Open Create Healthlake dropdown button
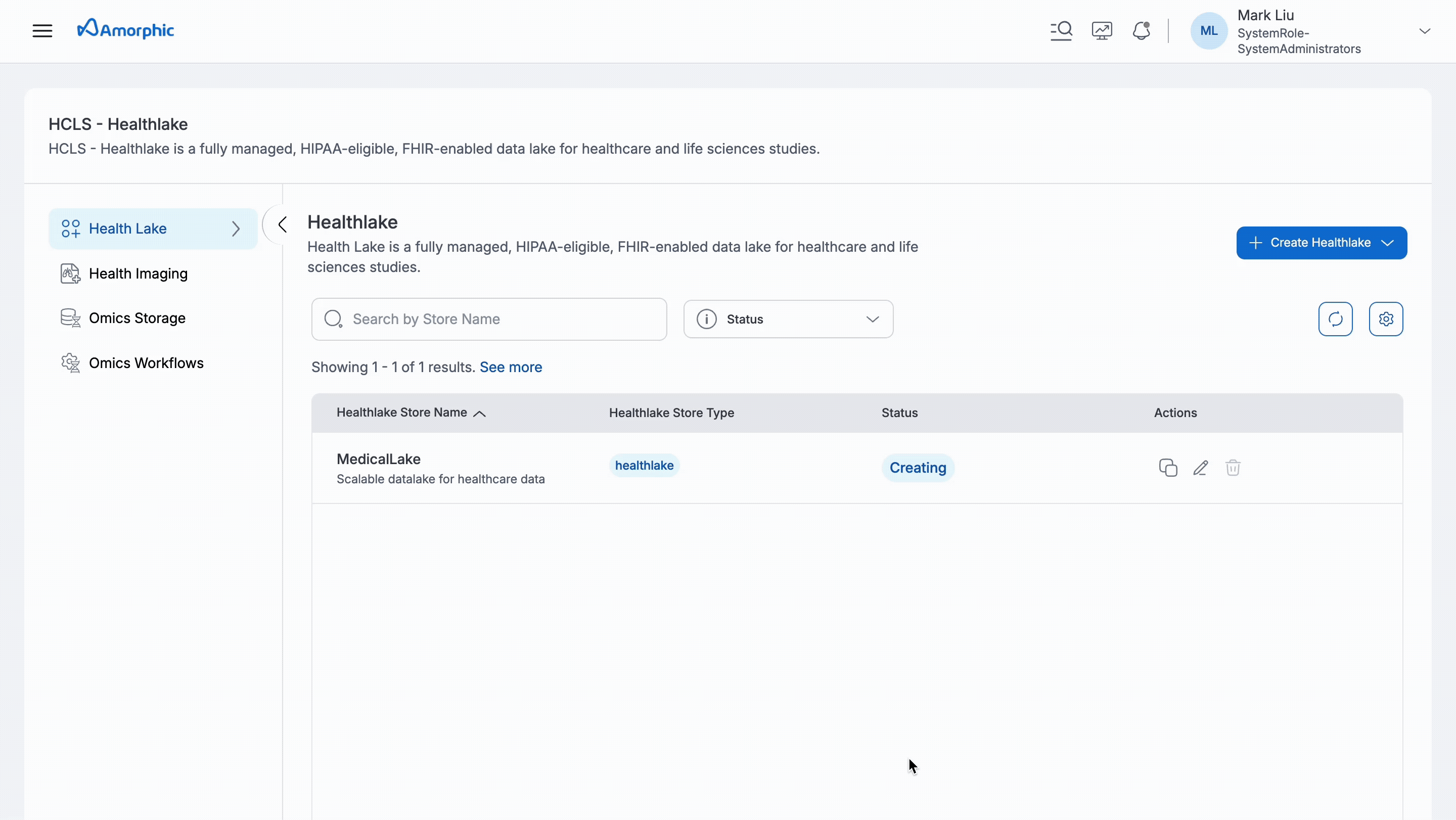Image resolution: width=1456 pixels, height=820 pixels. tap(1321, 243)
